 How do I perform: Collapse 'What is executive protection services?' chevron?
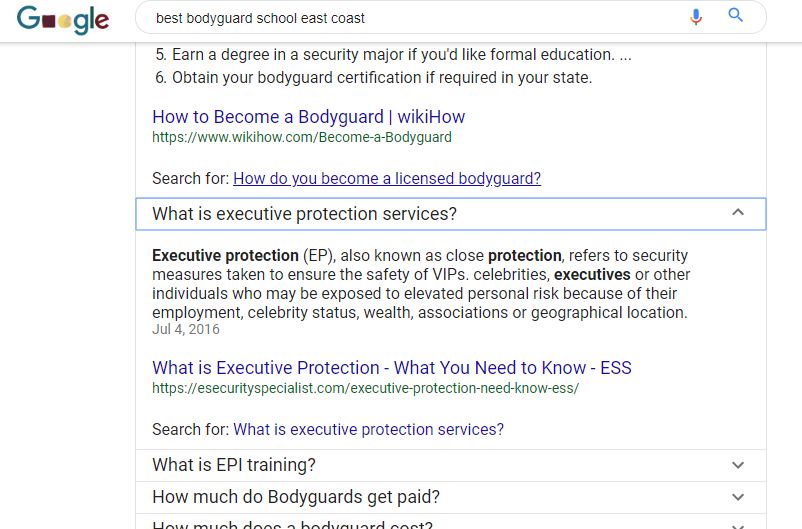[x=738, y=212]
